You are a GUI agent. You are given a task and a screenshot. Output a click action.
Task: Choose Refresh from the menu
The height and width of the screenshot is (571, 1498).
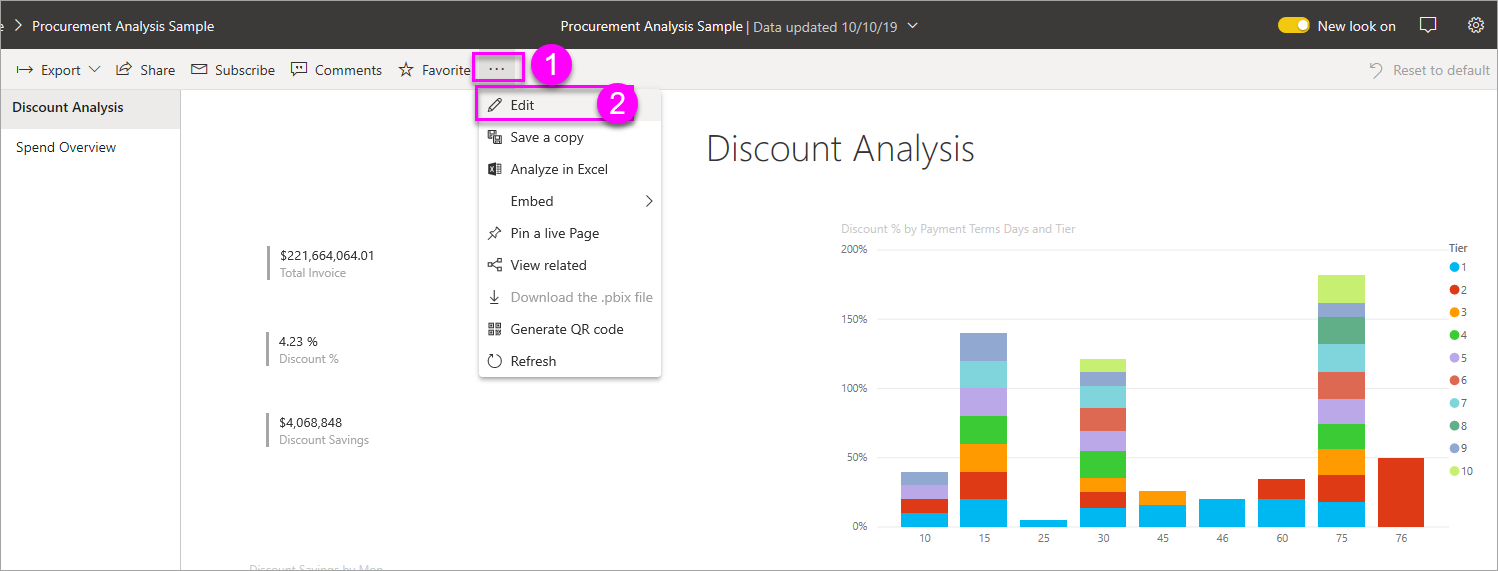(x=569, y=361)
